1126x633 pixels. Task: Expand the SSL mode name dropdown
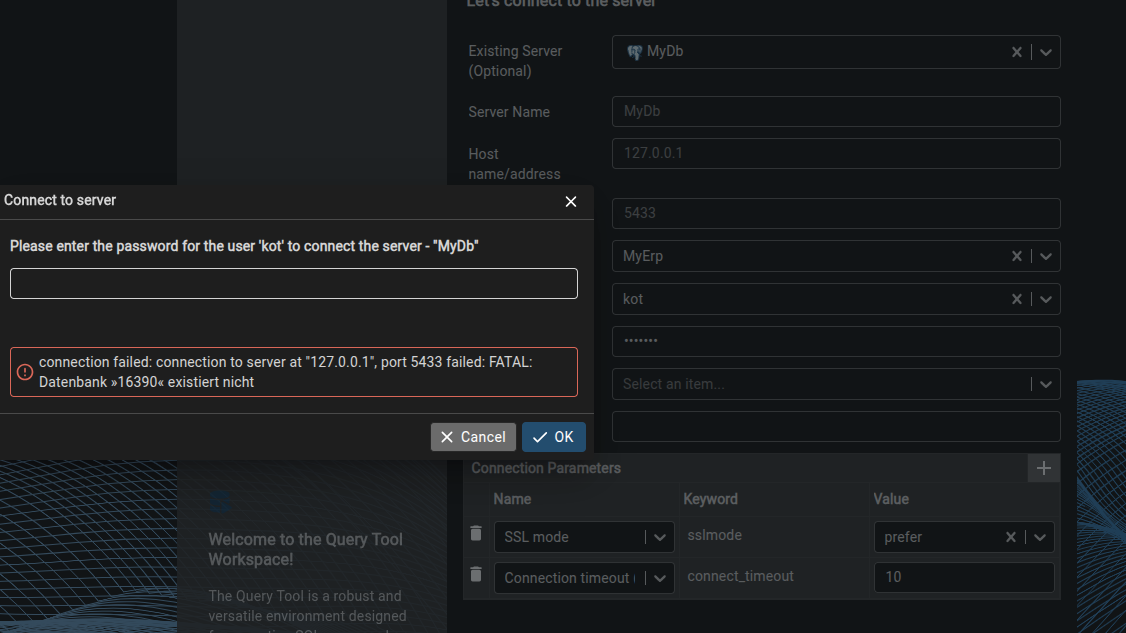pyautogui.click(x=660, y=537)
